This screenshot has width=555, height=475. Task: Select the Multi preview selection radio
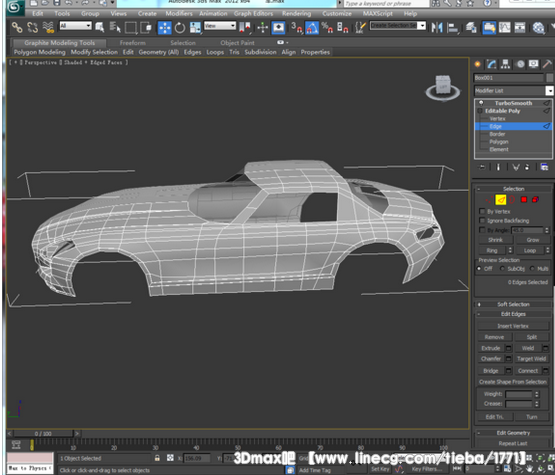click(x=532, y=269)
